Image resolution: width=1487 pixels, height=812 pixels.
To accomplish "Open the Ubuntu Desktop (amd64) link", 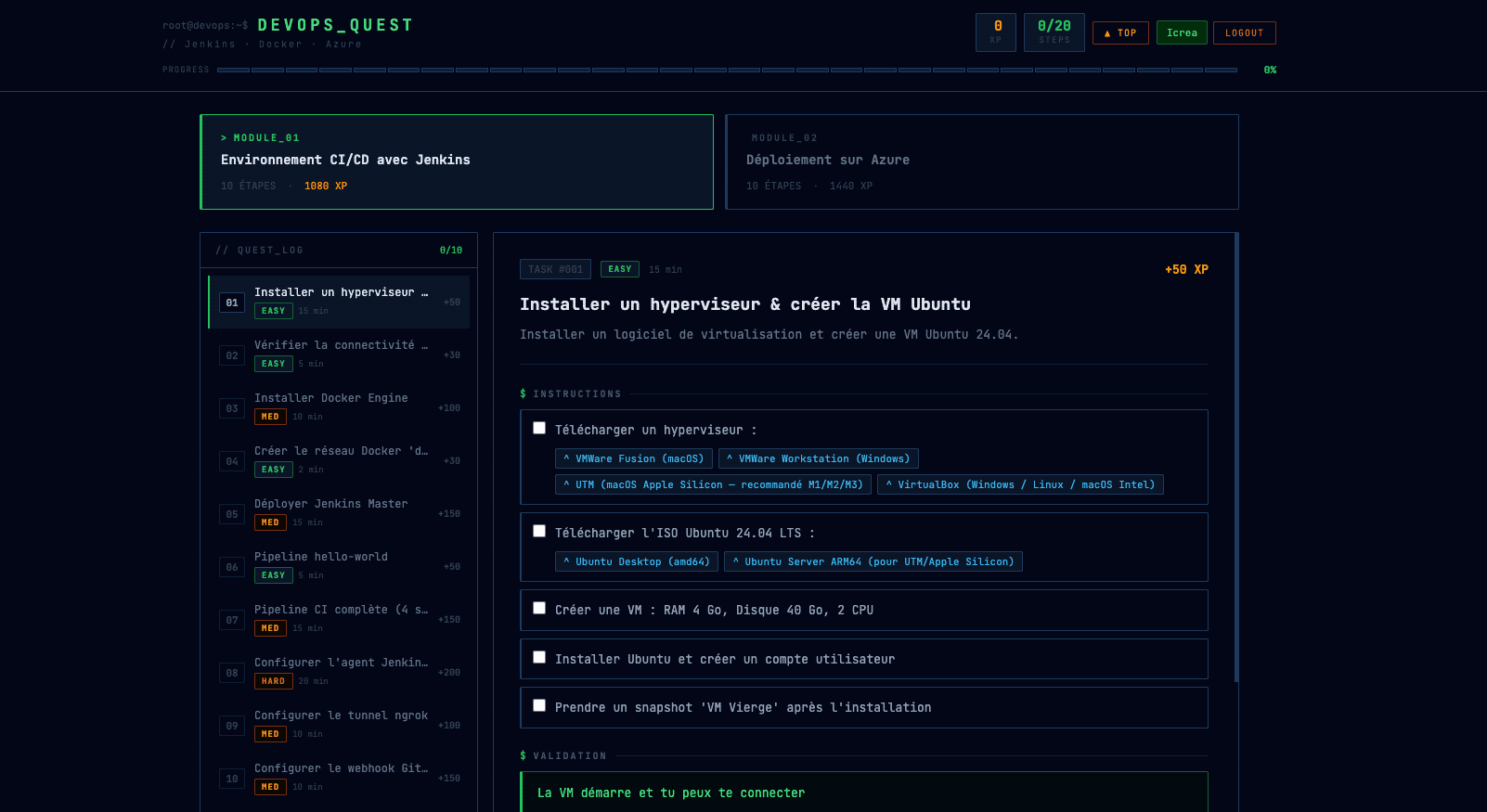I will [x=637, y=561].
